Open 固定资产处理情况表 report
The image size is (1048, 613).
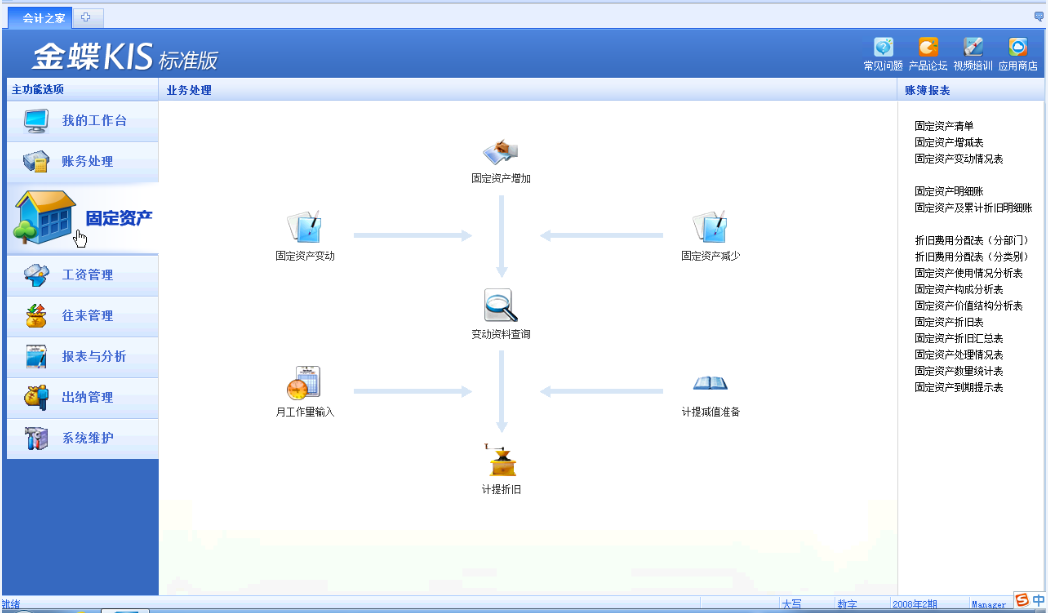[958, 355]
